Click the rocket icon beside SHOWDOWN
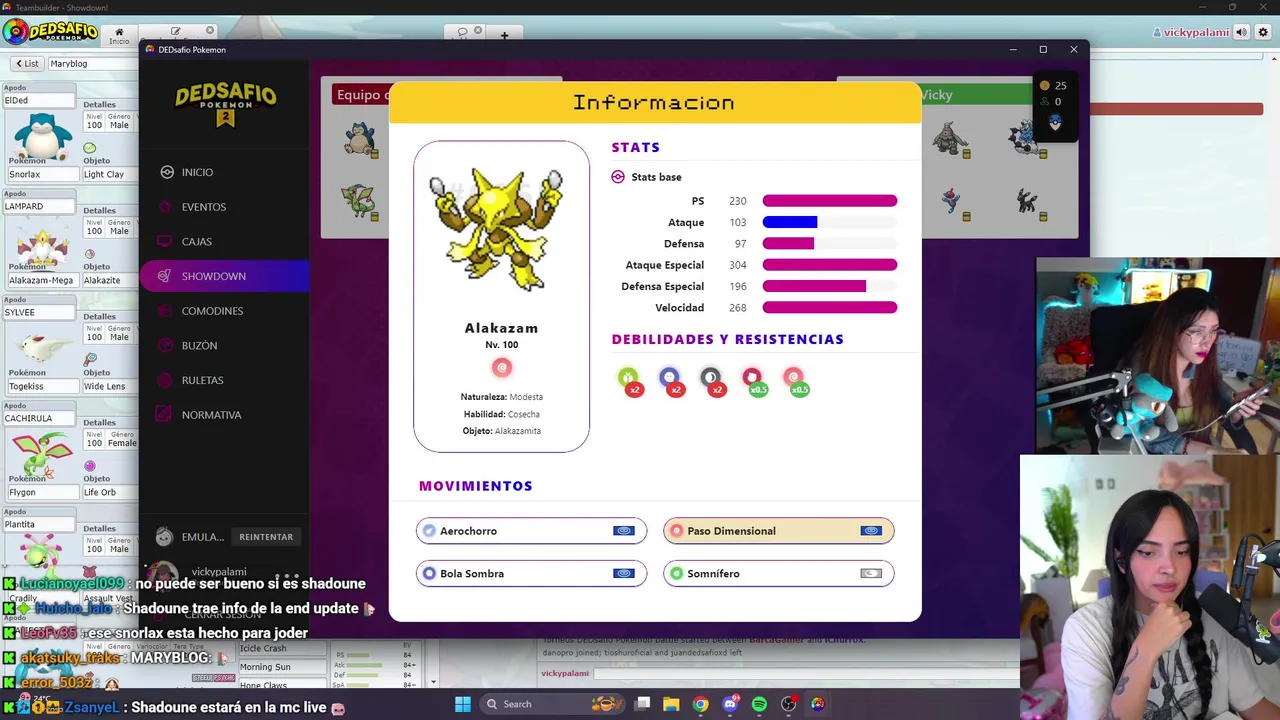Screen dimensions: 1280x720 click(165, 276)
